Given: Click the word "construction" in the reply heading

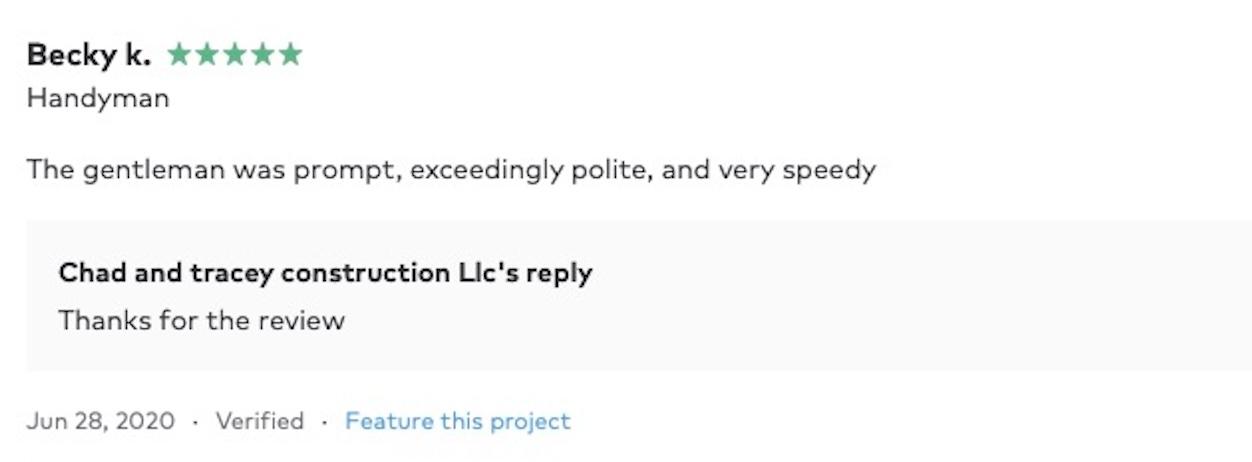Looking at the screenshot, I should pyautogui.click(x=365, y=272).
